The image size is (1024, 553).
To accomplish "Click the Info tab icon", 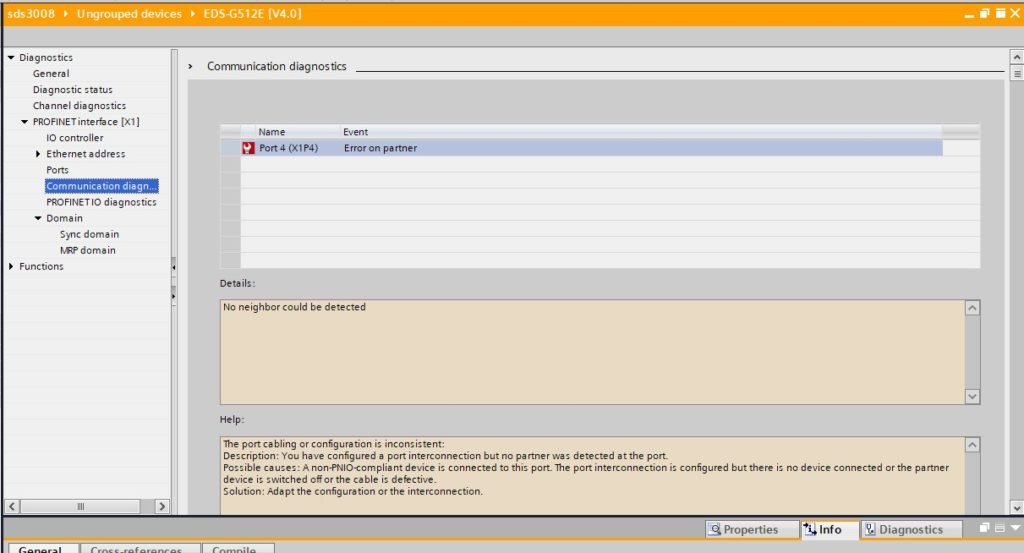I will [x=810, y=529].
